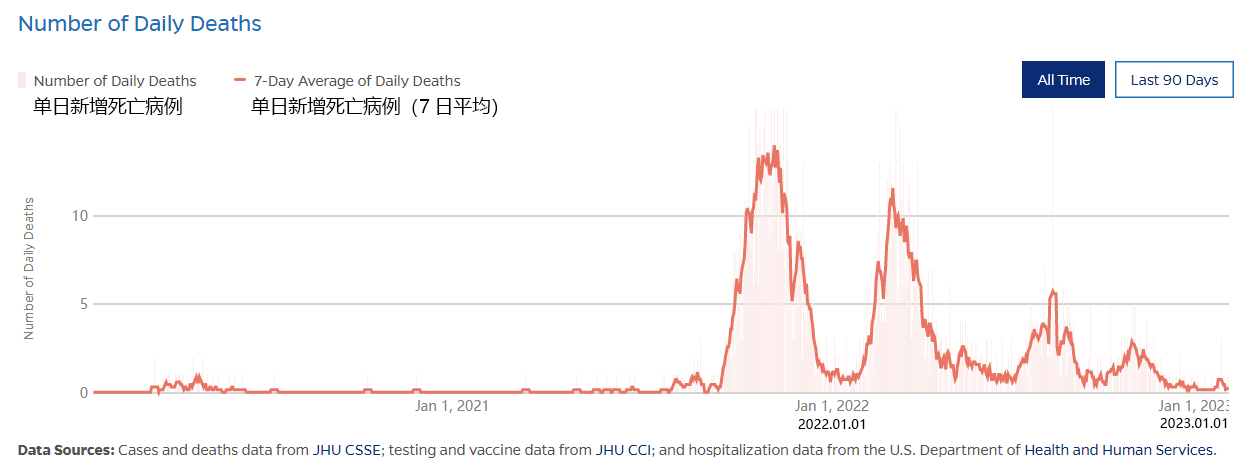
Task: Click the 2023.01.01 annotation text
Action: click(x=1193, y=424)
